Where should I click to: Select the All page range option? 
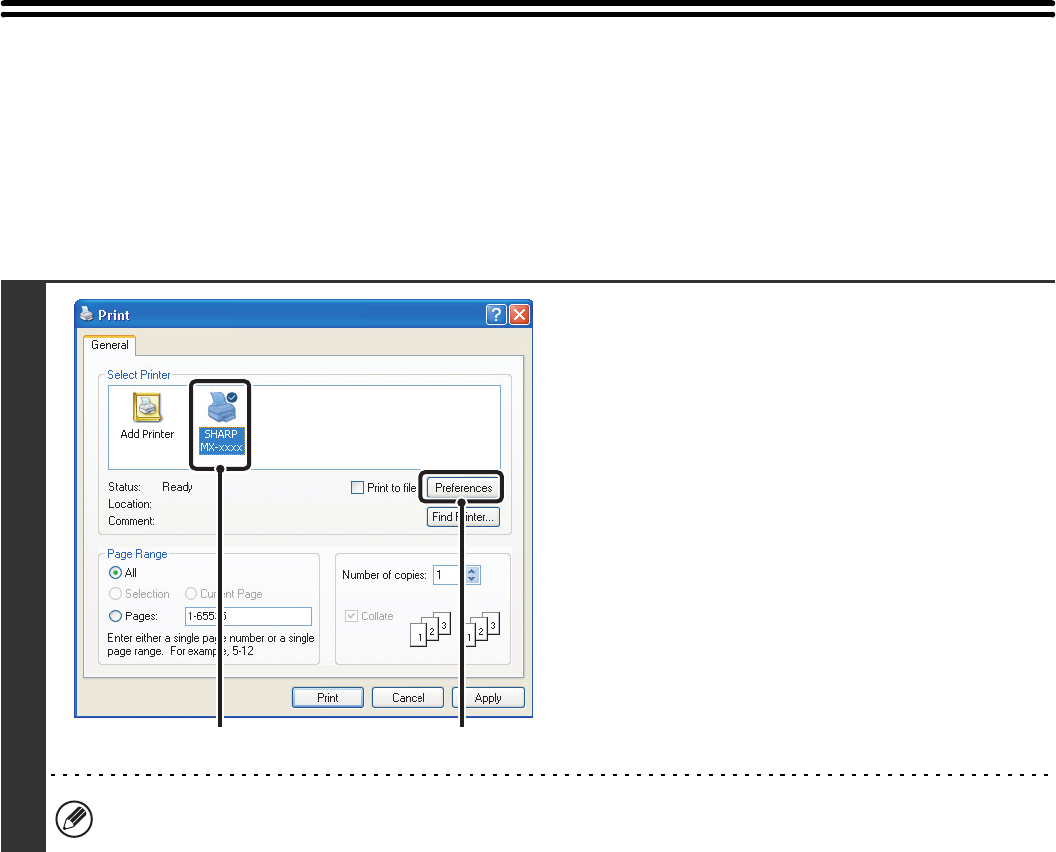coord(116,573)
